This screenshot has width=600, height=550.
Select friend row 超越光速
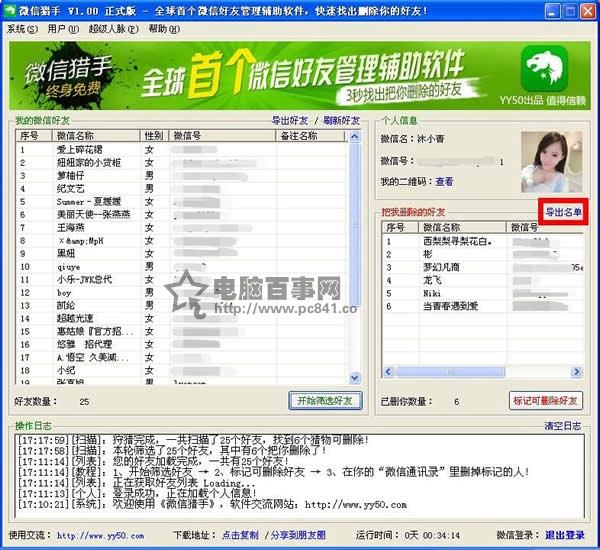(181, 318)
